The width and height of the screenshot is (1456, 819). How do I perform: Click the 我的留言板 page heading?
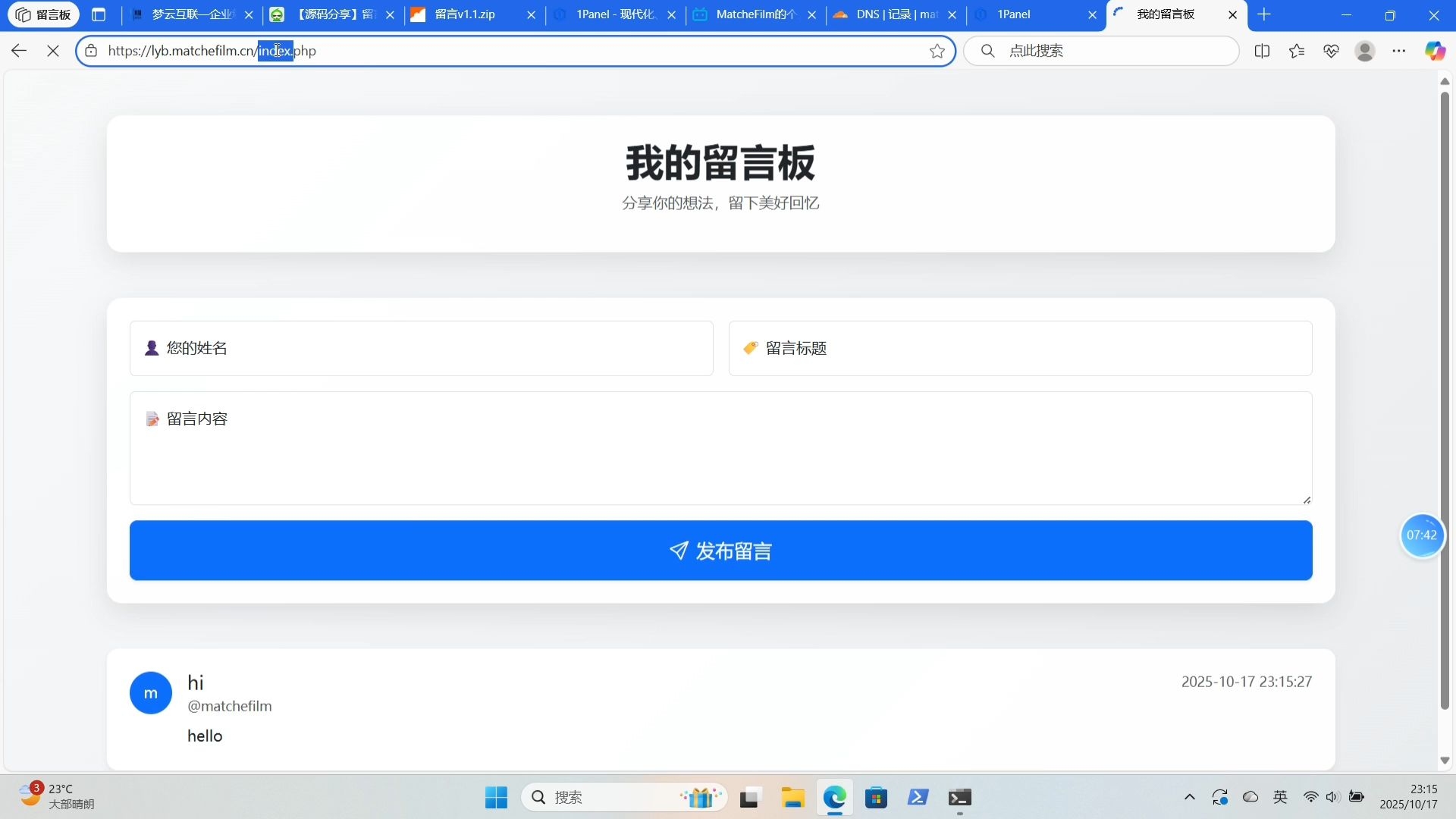tap(720, 162)
